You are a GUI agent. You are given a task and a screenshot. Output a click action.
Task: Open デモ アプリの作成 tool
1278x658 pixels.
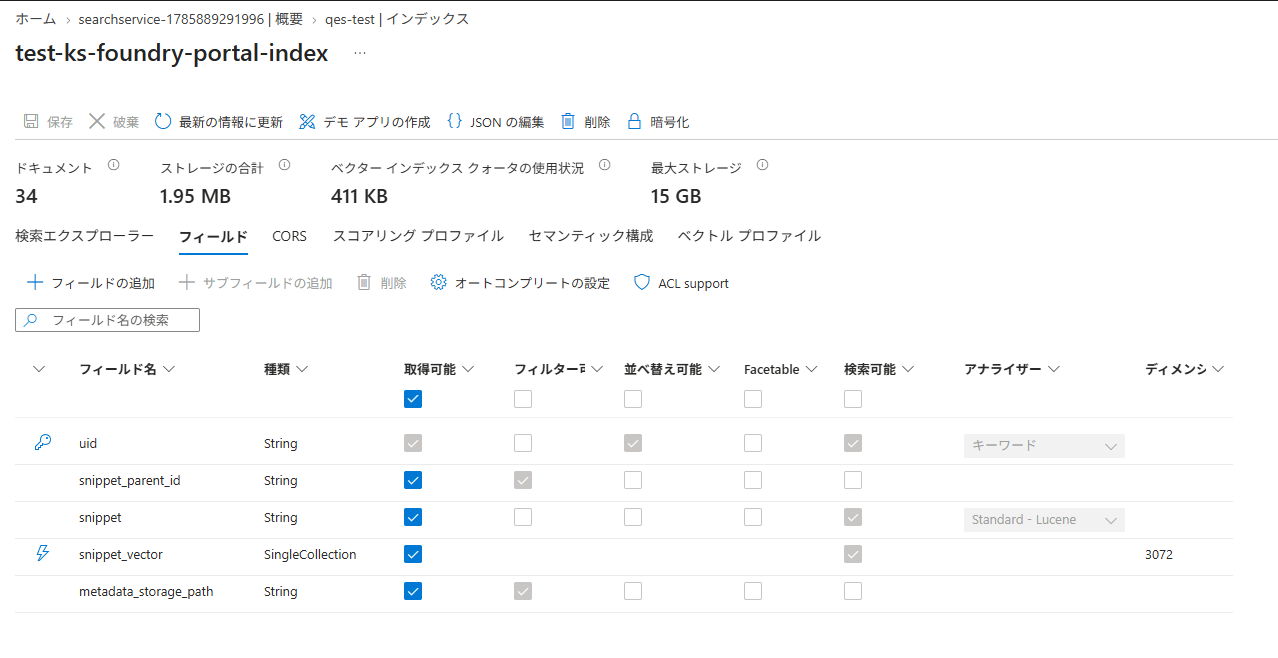tap(364, 121)
